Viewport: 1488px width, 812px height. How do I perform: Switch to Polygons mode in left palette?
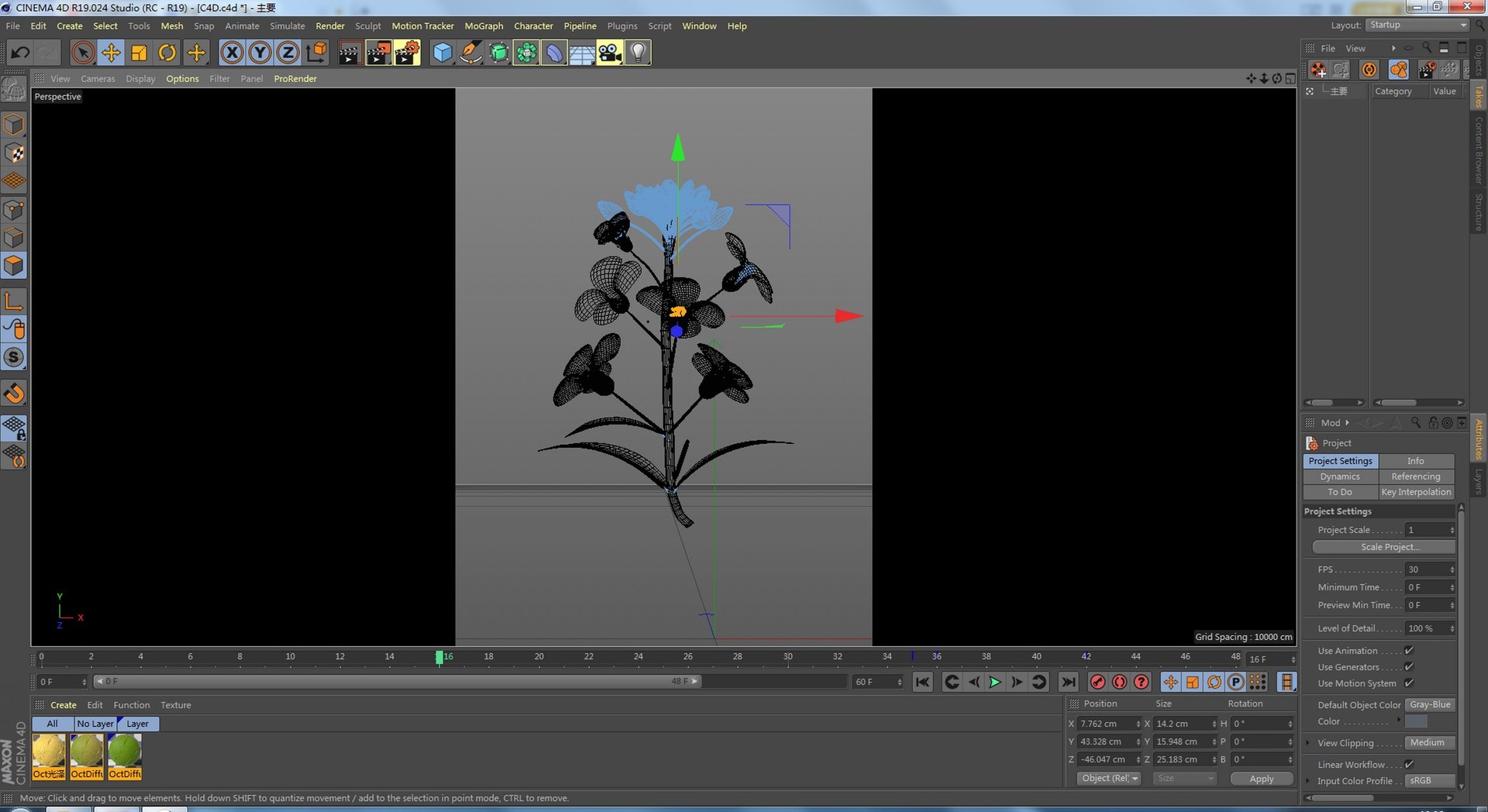click(14, 266)
